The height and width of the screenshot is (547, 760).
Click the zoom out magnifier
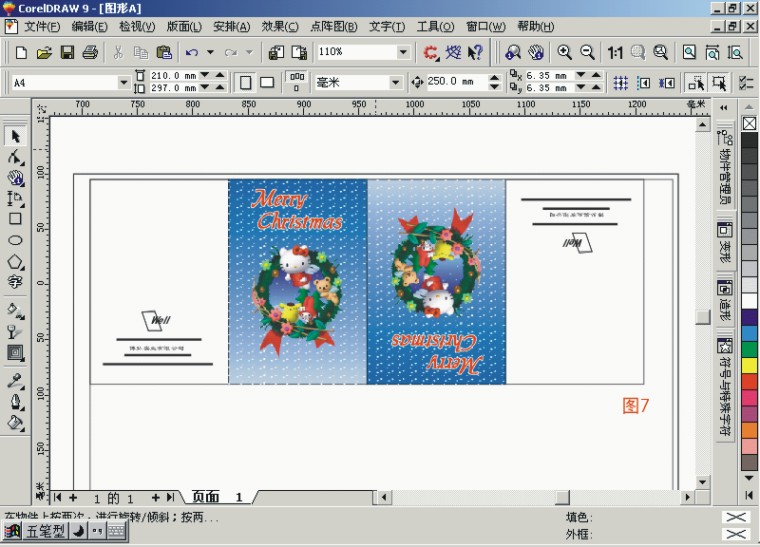[587, 52]
